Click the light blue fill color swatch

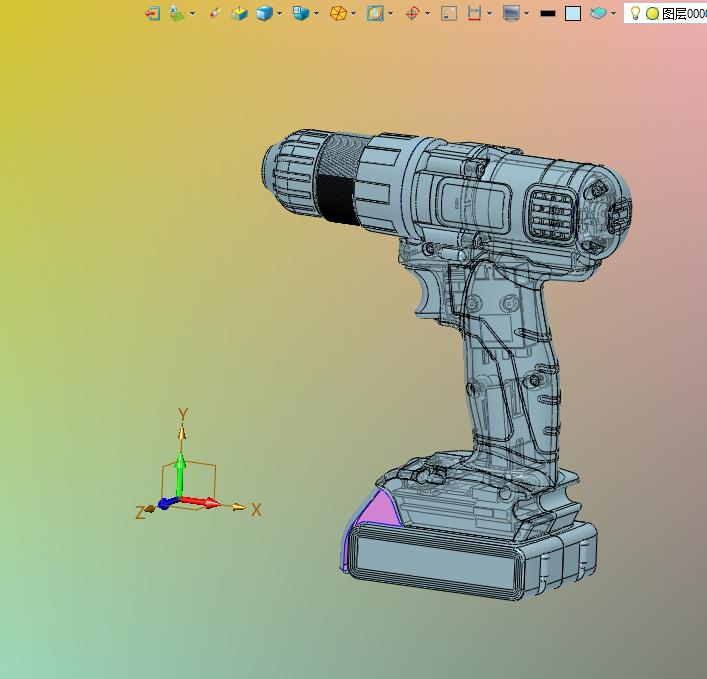pyautogui.click(x=573, y=14)
